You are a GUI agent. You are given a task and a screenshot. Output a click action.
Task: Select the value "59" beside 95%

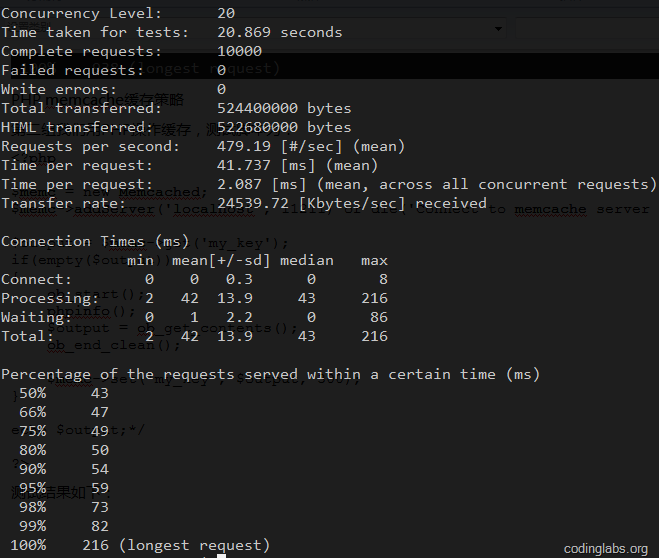(x=100, y=488)
